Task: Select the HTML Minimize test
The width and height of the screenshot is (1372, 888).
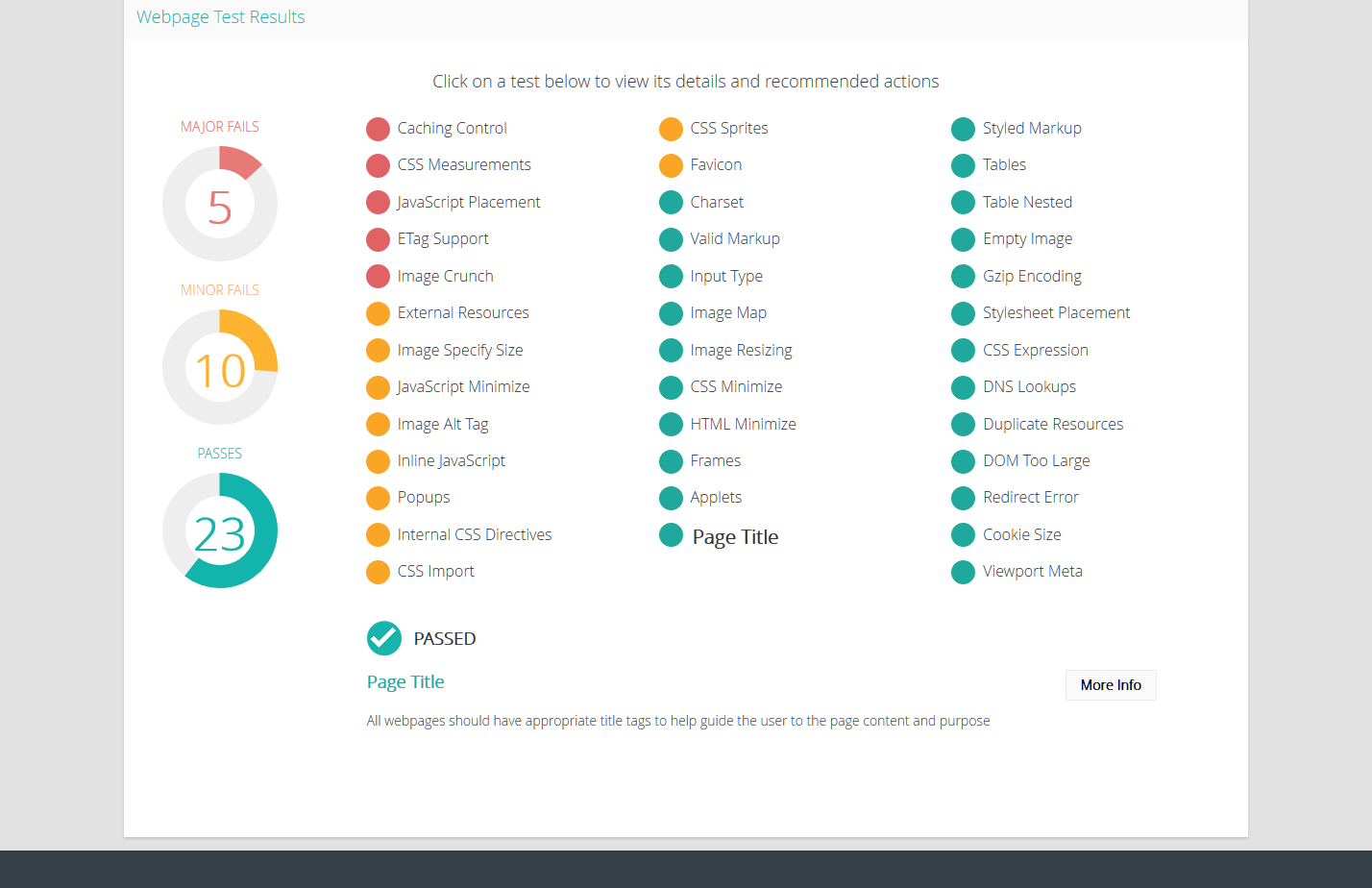Action: coord(743,425)
